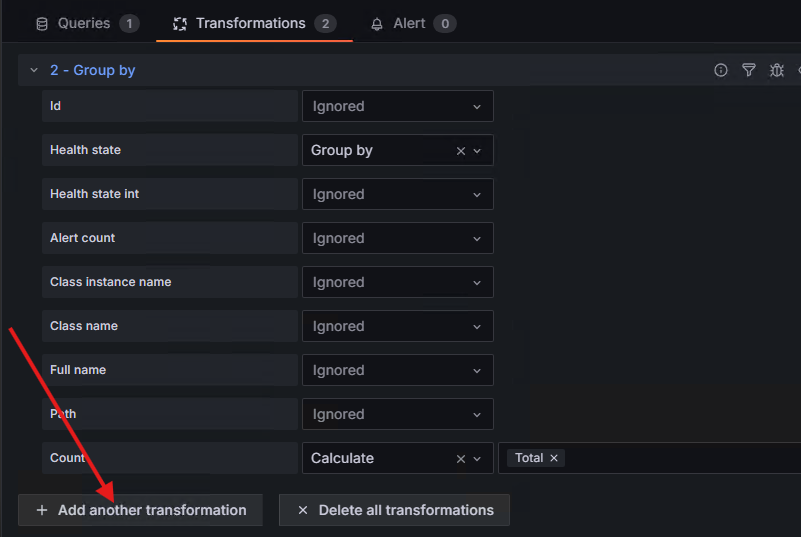The width and height of the screenshot is (801, 537).
Task: Click Add another transformation button
Action: [140, 510]
